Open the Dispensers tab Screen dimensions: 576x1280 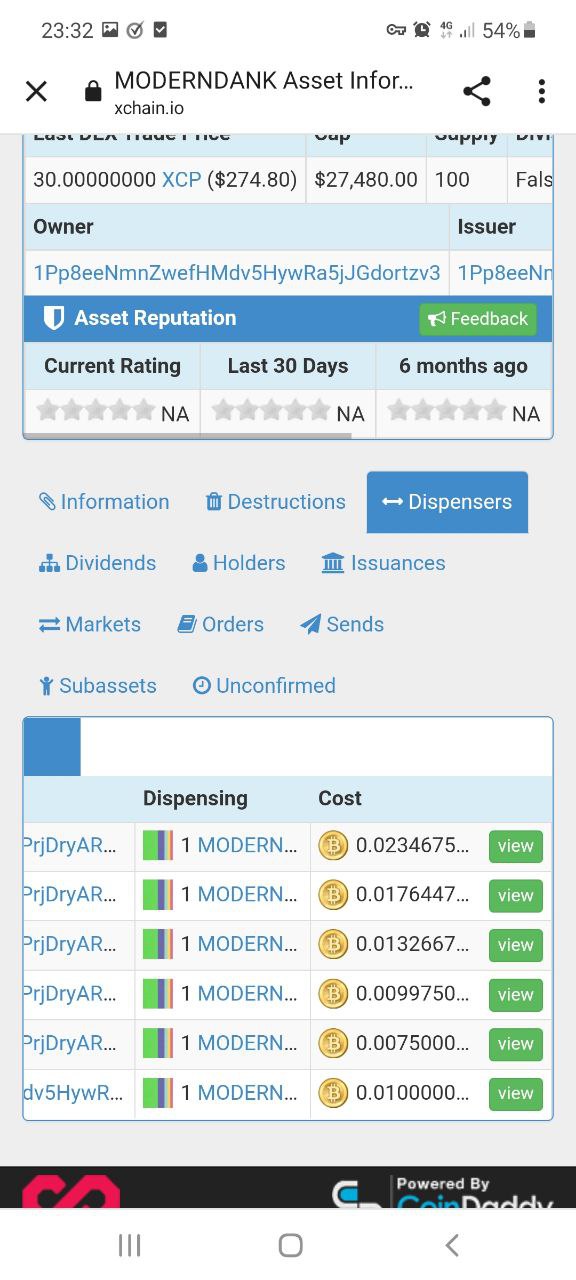(x=447, y=502)
